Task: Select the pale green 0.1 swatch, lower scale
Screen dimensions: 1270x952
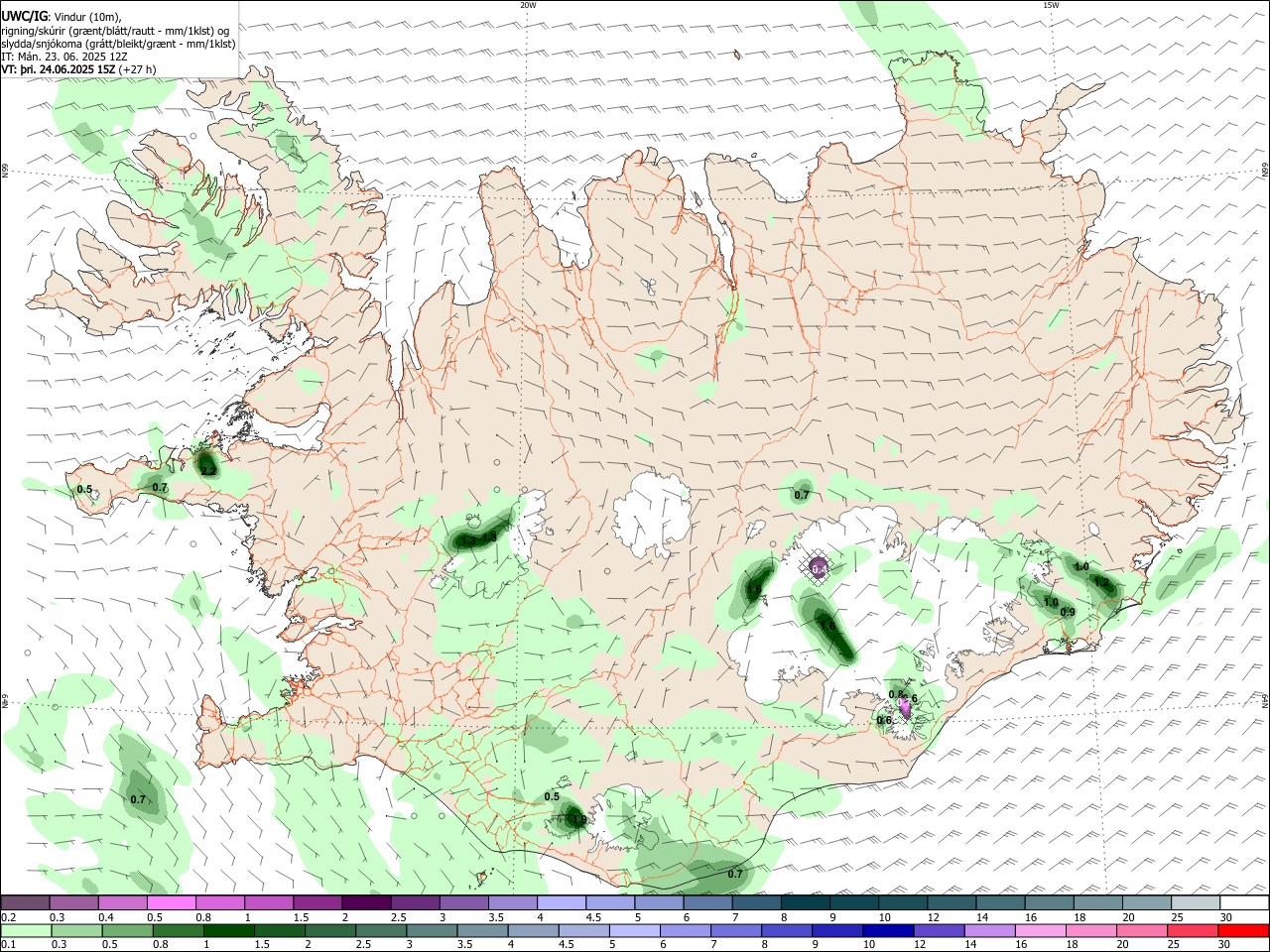Action: [x=25, y=930]
